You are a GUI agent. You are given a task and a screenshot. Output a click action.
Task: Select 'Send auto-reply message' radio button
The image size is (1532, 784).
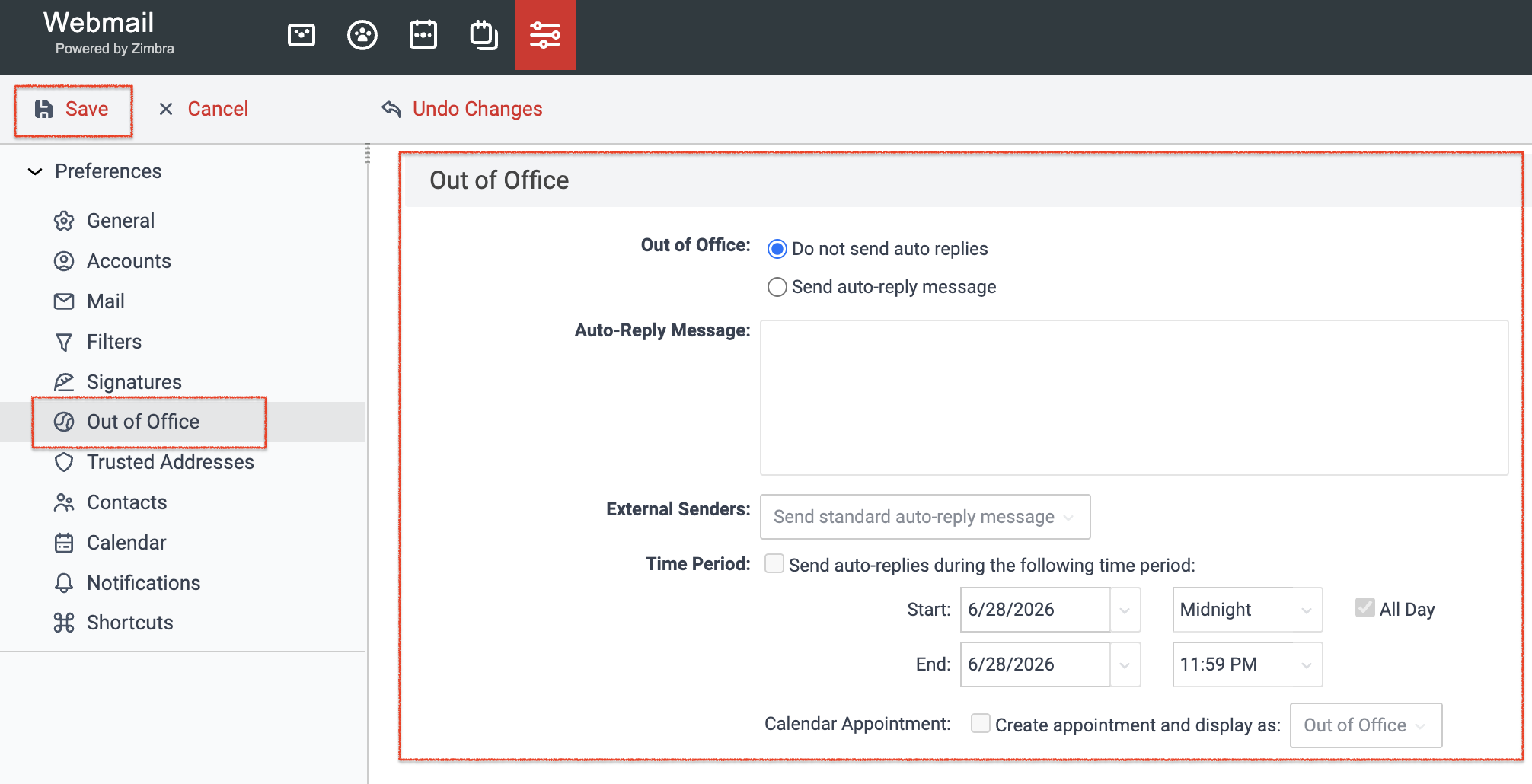tap(777, 287)
